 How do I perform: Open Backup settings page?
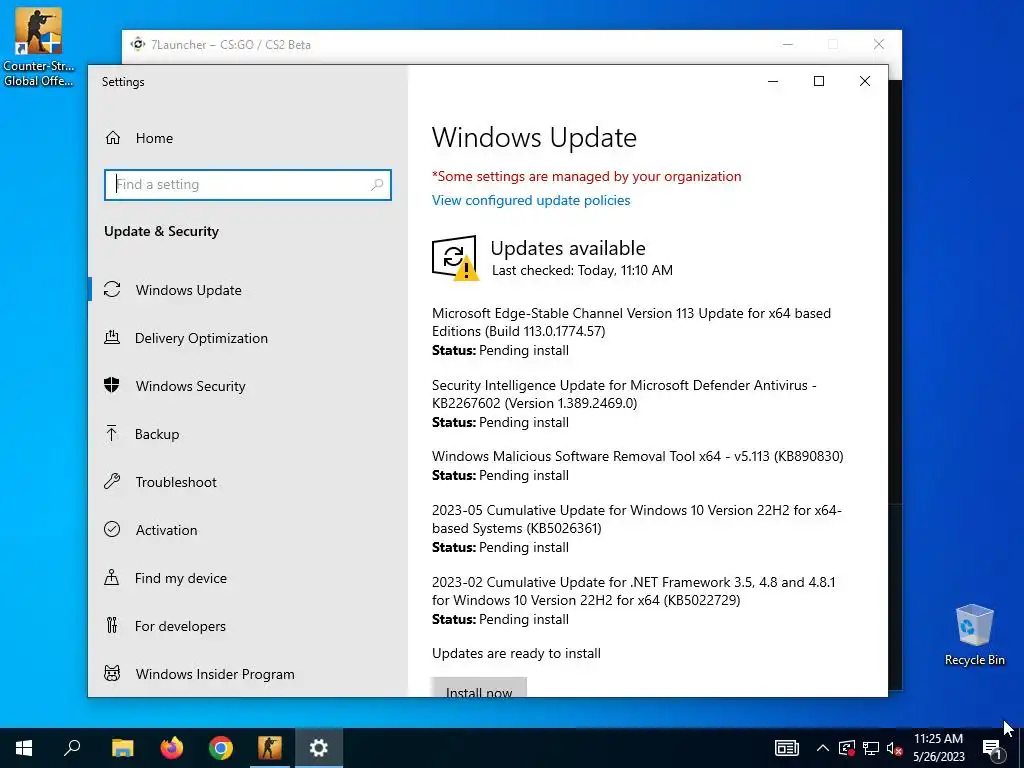click(x=248, y=434)
